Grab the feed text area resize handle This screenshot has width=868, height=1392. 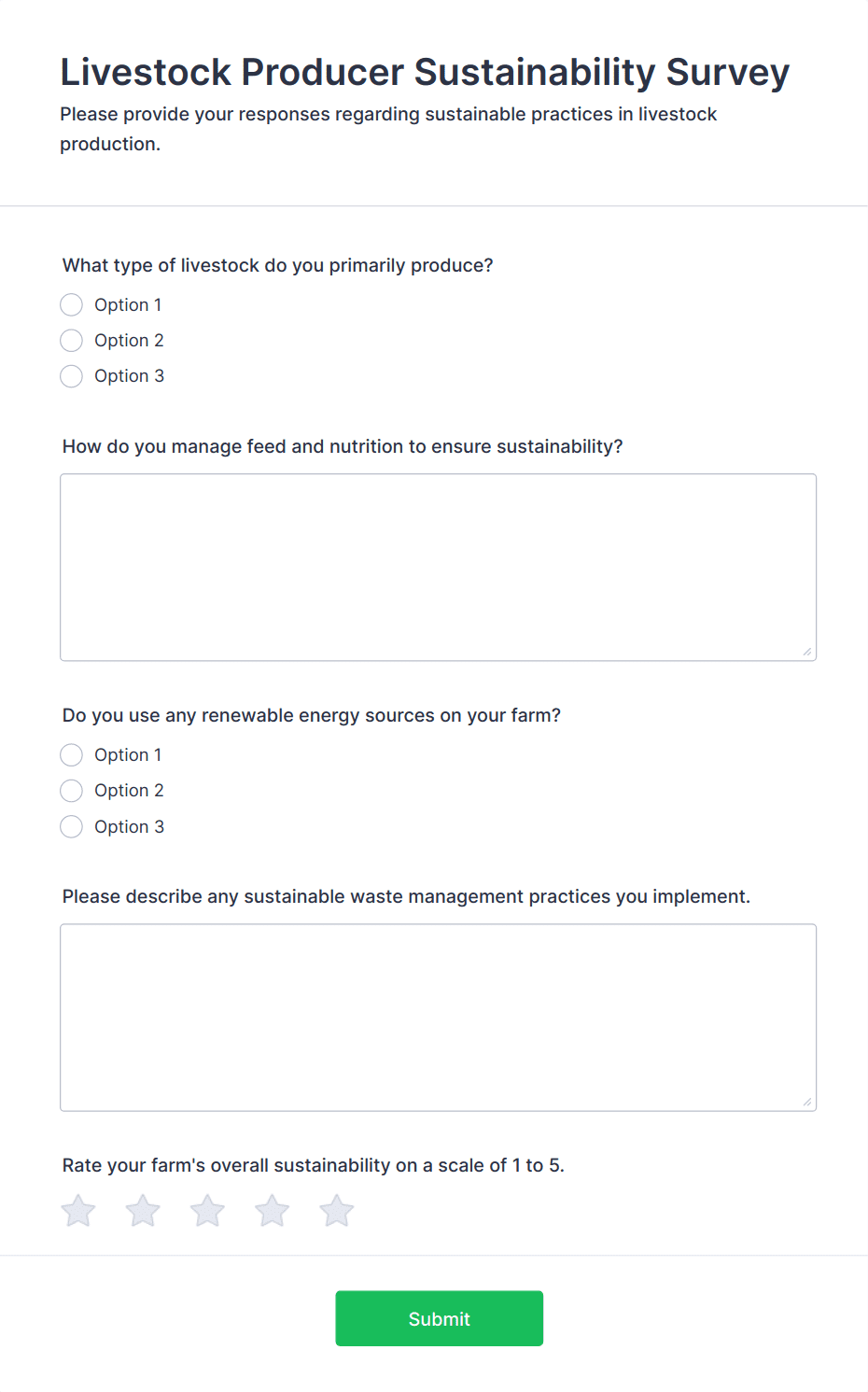[x=807, y=652]
